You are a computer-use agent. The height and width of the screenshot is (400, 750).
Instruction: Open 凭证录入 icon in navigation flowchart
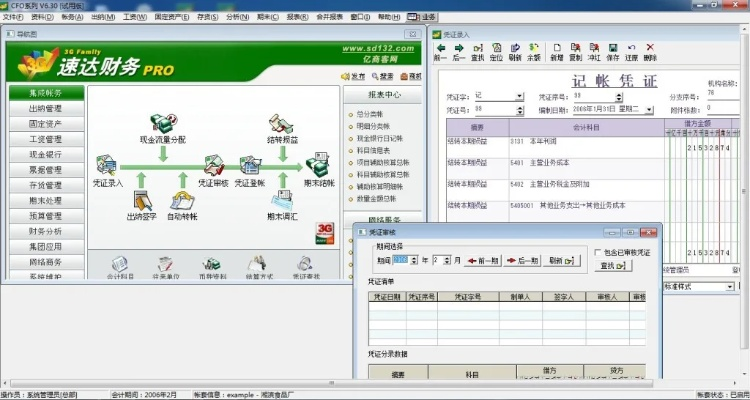pos(106,166)
